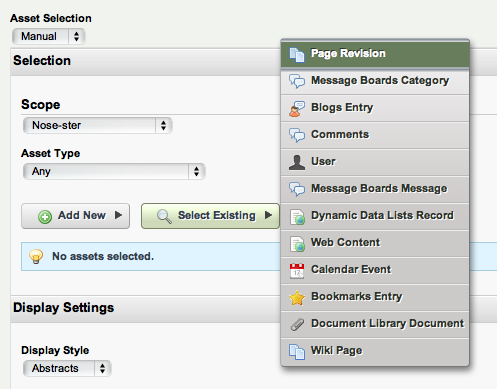Click the Web Content document-globe icon
Screen dimensions: 497x389
(x=297, y=244)
